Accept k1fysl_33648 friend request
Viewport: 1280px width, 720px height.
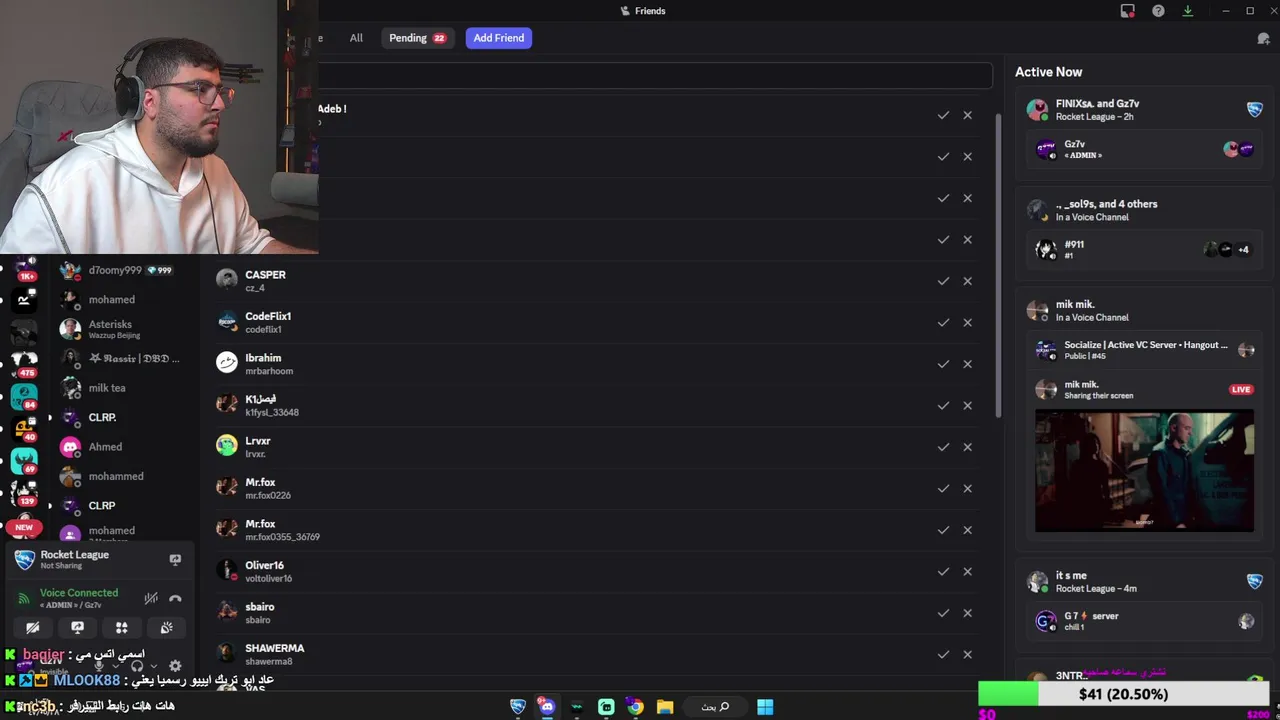click(x=943, y=406)
